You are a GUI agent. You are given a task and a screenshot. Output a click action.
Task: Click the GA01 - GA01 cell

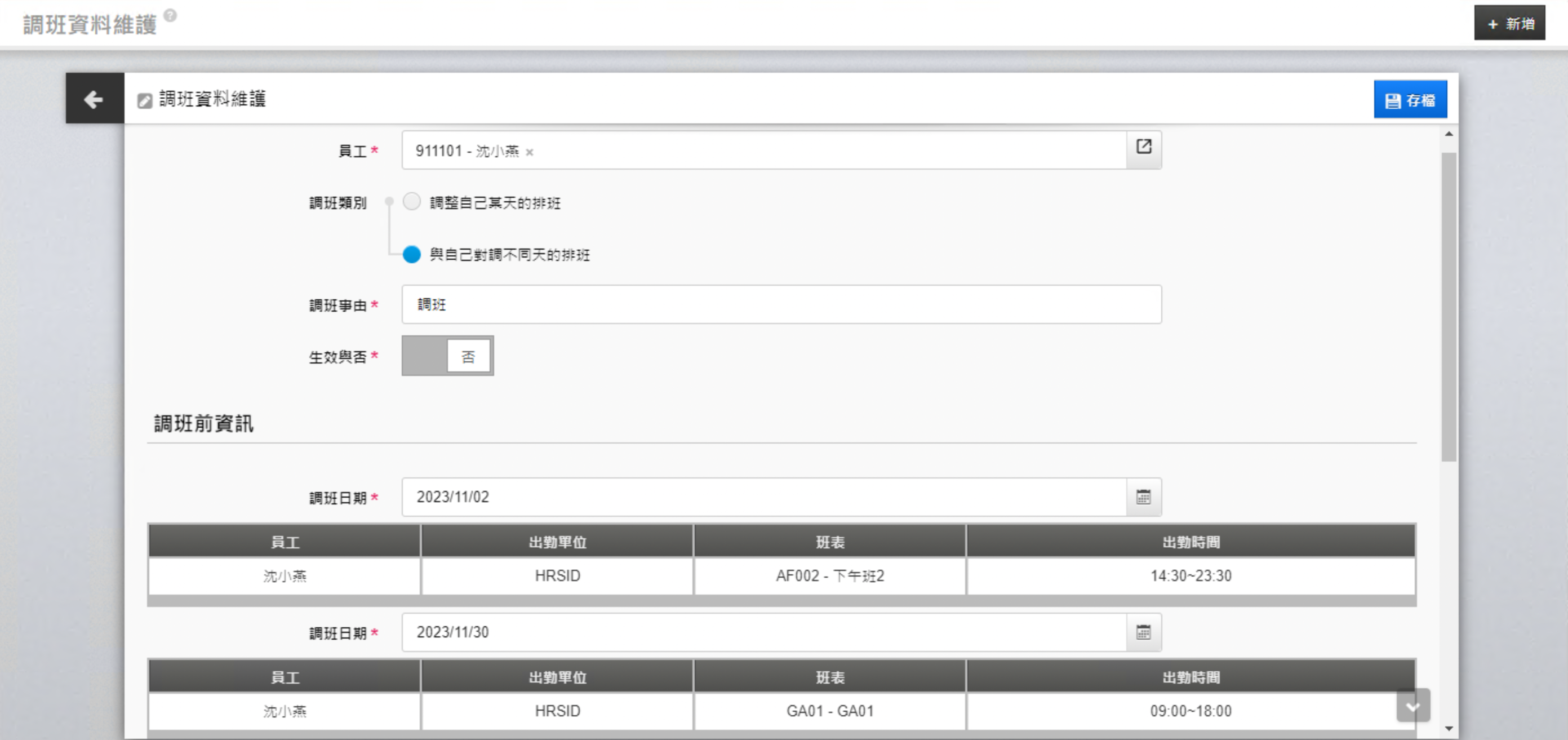[x=830, y=711]
